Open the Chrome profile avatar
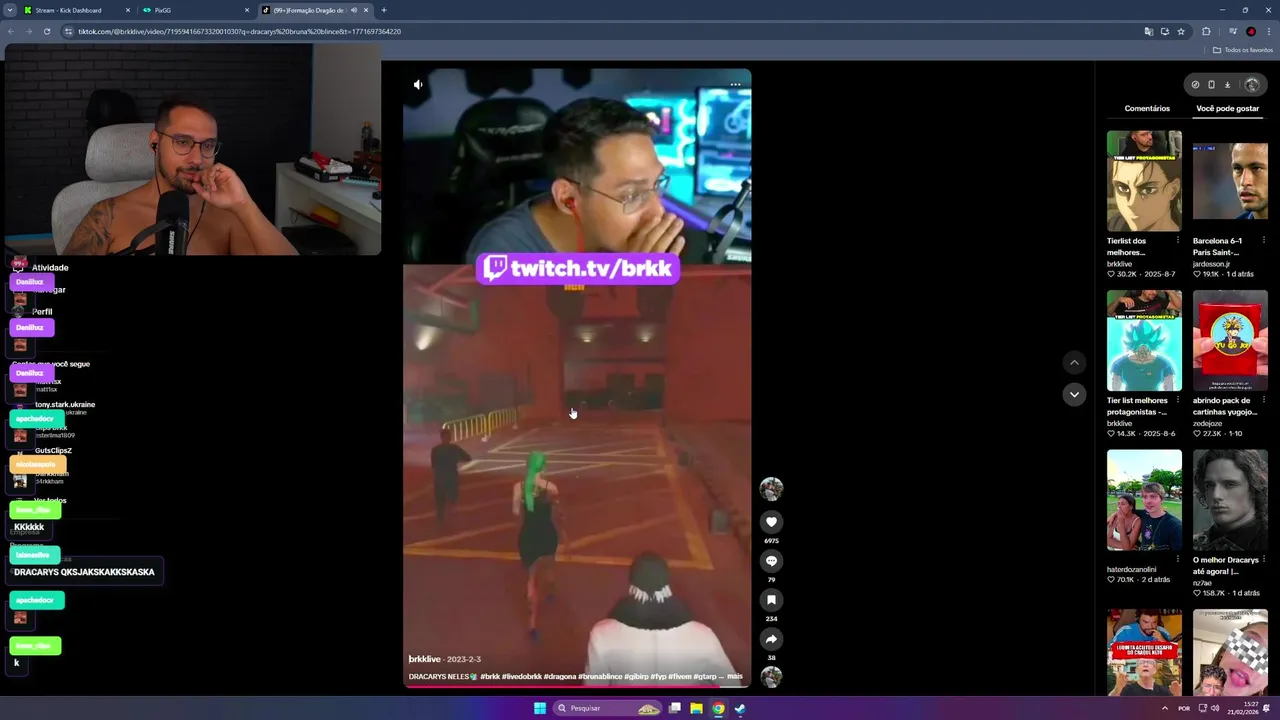Screen dimensions: 1280x720 [1250, 31]
